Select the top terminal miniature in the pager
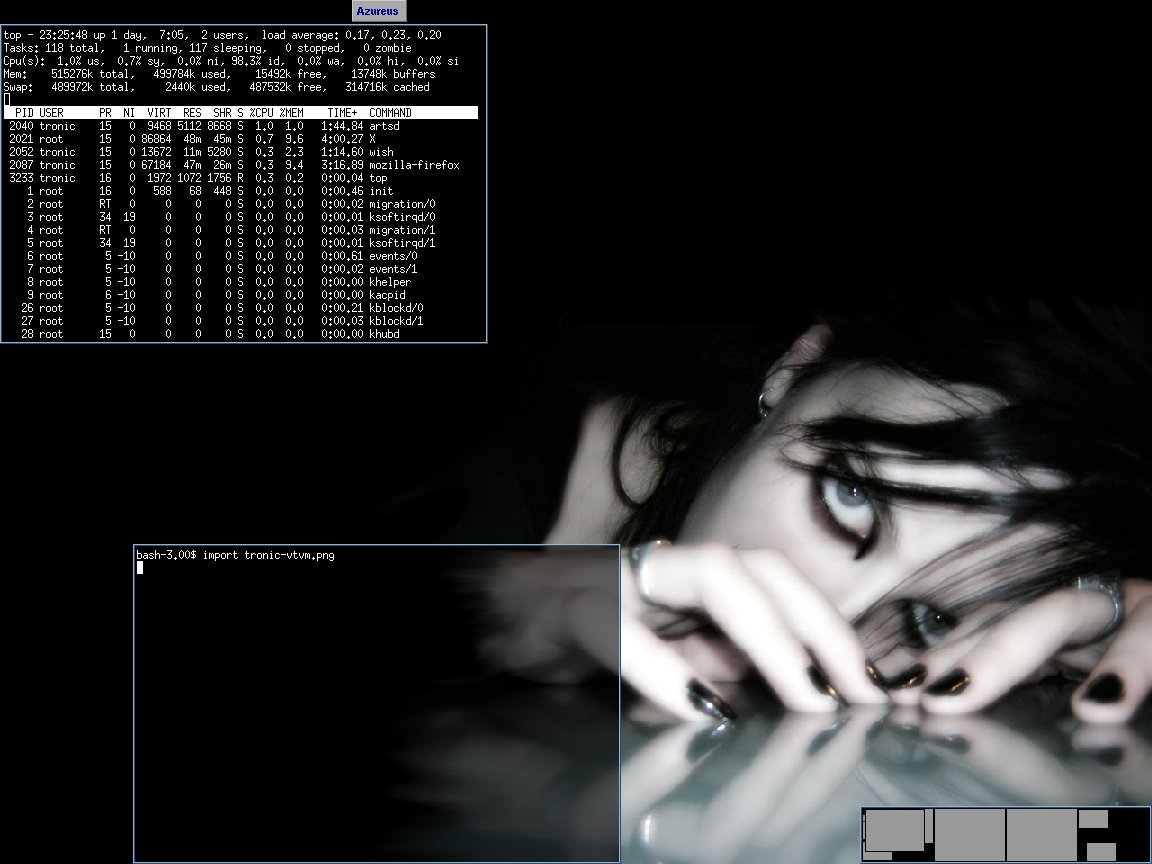 pyautogui.click(x=1093, y=818)
